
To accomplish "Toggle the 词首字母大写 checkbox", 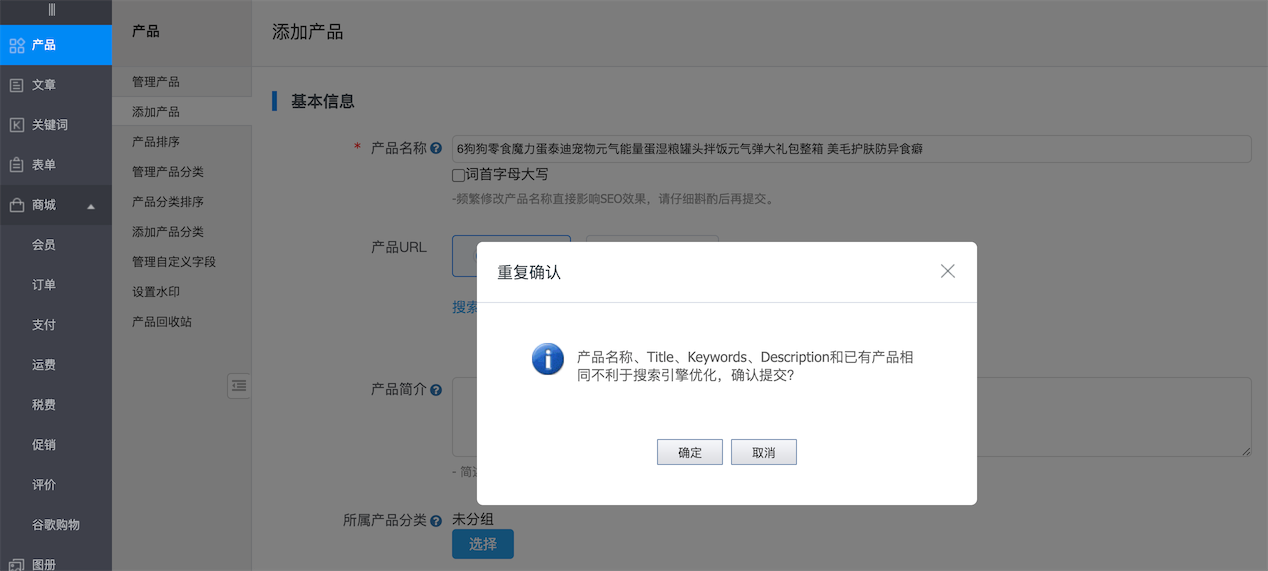I will (459, 175).
